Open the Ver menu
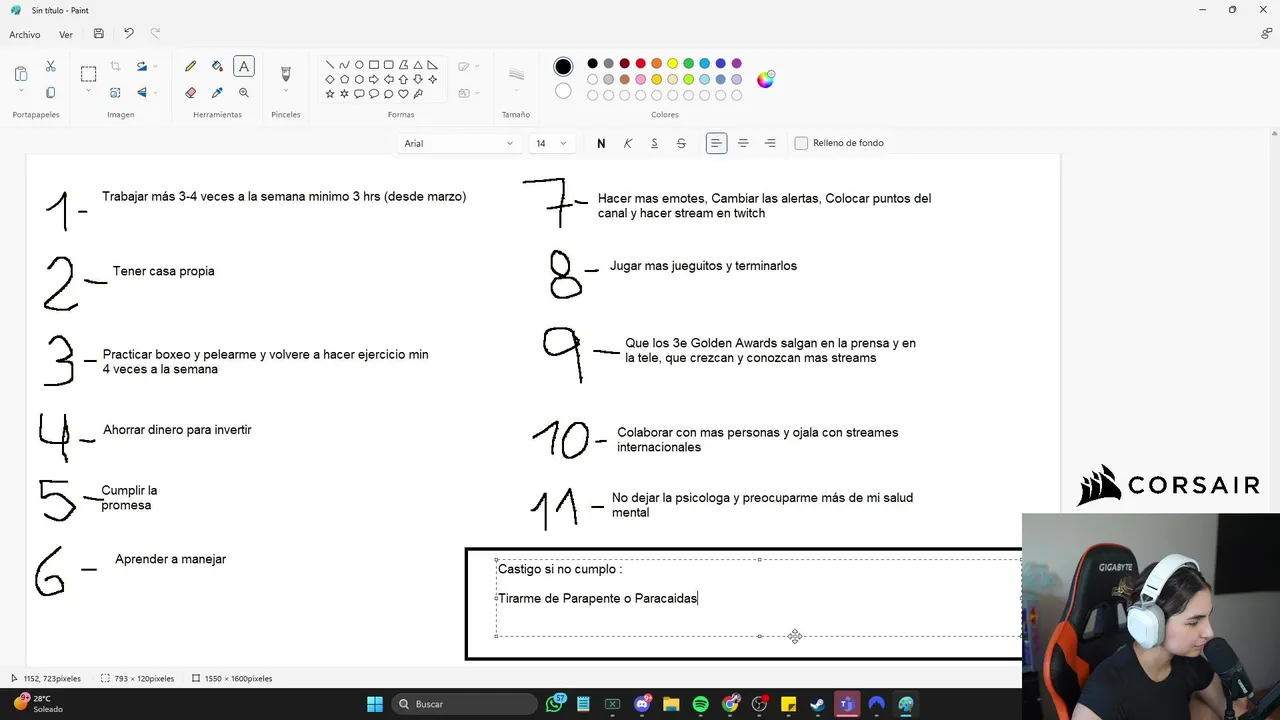The height and width of the screenshot is (720, 1280). pos(66,34)
